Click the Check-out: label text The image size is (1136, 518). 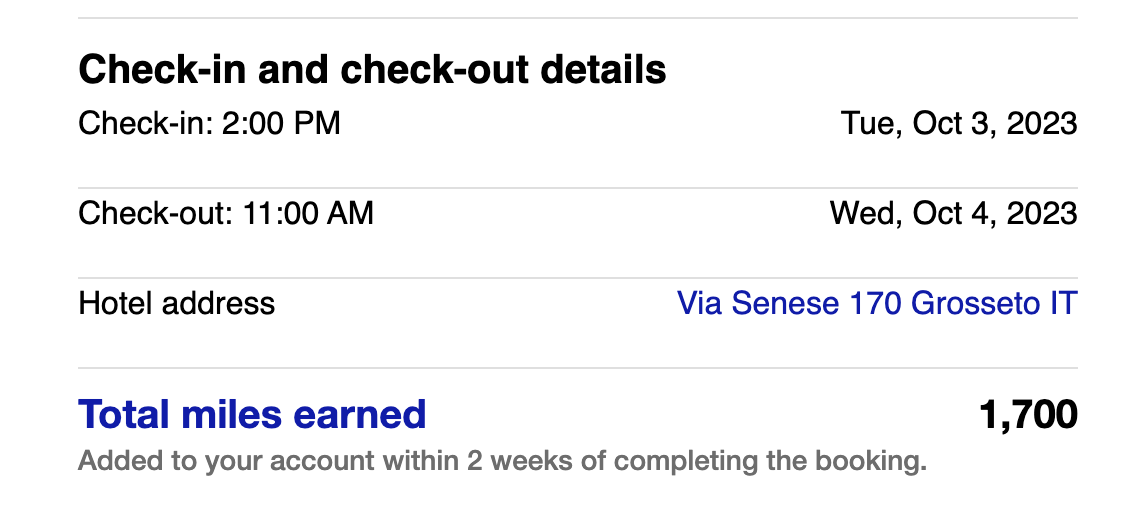pyautogui.click(x=157, y=213)
